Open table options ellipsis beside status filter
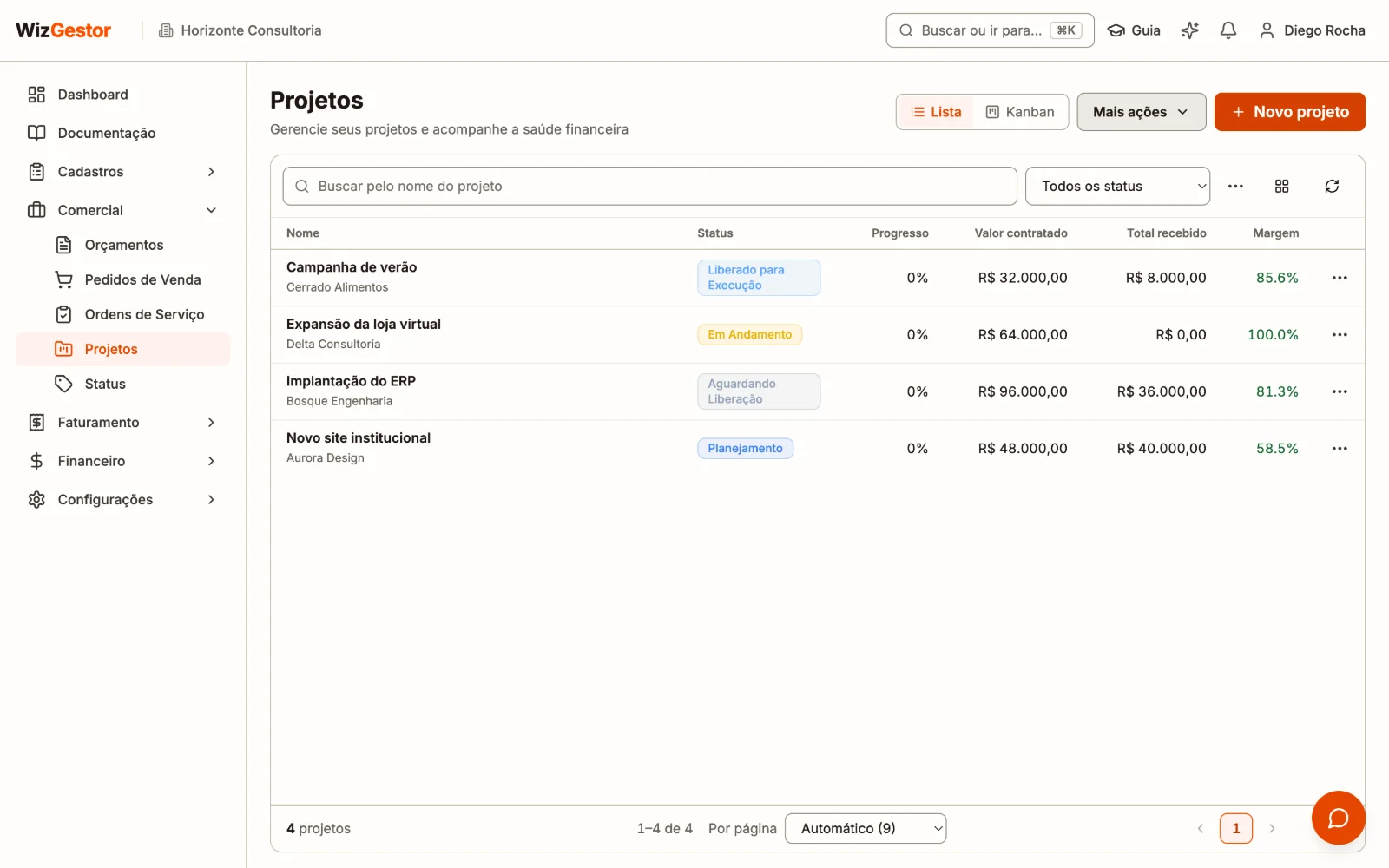Viewport: 1389px width, 868px height. click(x=1235, y=186)
